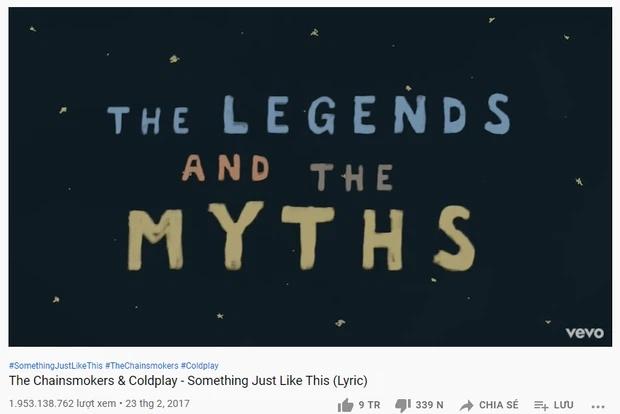The image size is (620, 414).
Task: Click the MYTHS lyric word in the video
Action: (x=301, y=236)
